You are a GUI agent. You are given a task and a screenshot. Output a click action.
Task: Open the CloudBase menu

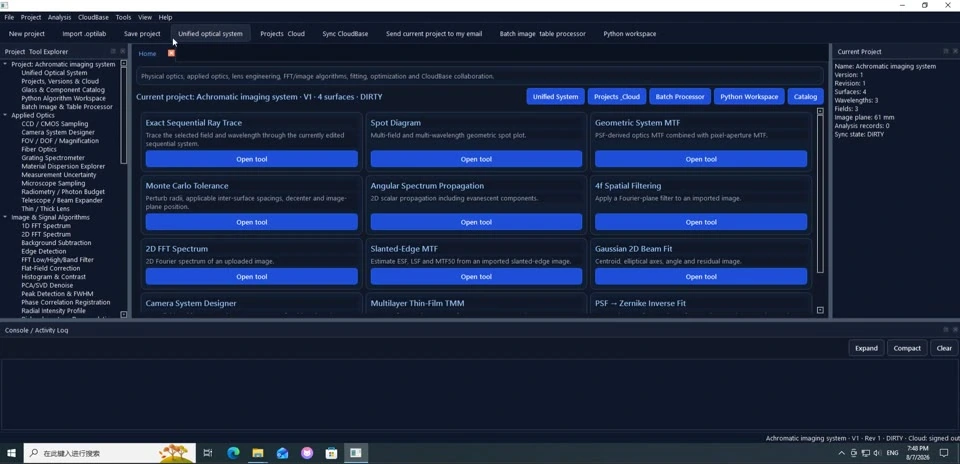[x=93, y=17]
